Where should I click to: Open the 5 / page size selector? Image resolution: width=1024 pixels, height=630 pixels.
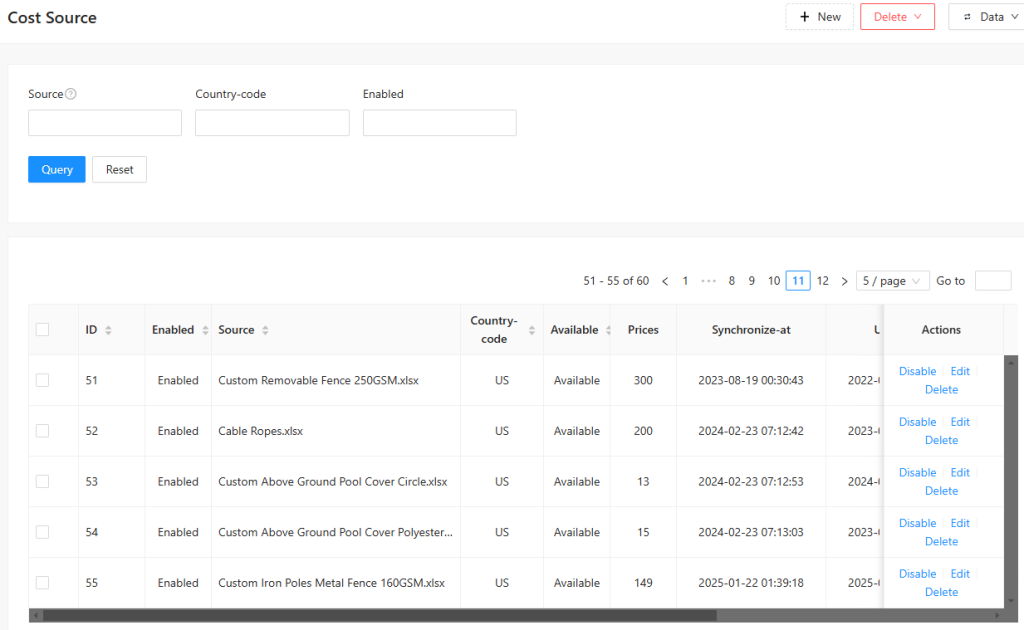[x=892, y=281]
